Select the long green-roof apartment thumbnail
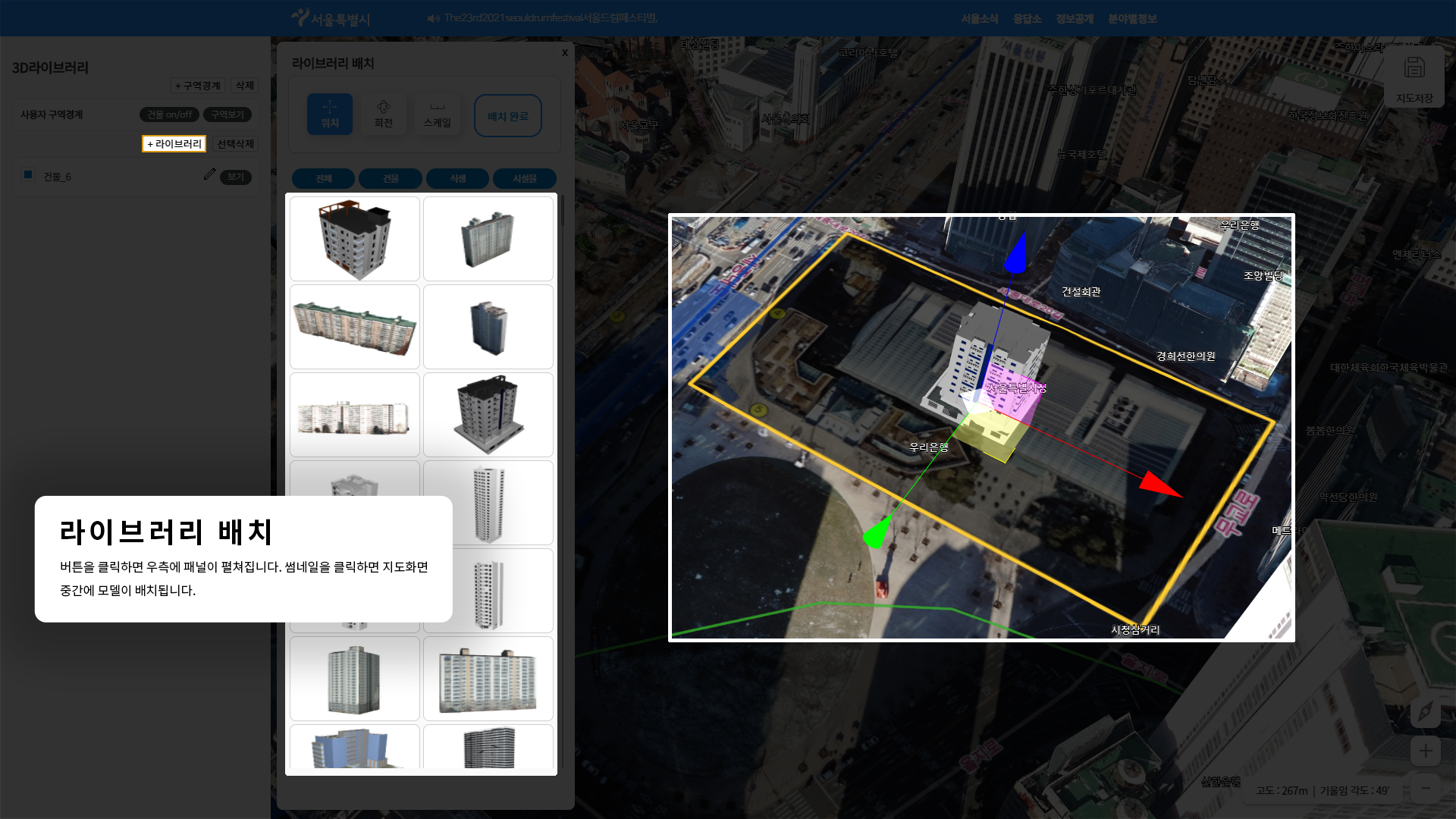This screenshot has height=819, width=1456. [355, 327]
